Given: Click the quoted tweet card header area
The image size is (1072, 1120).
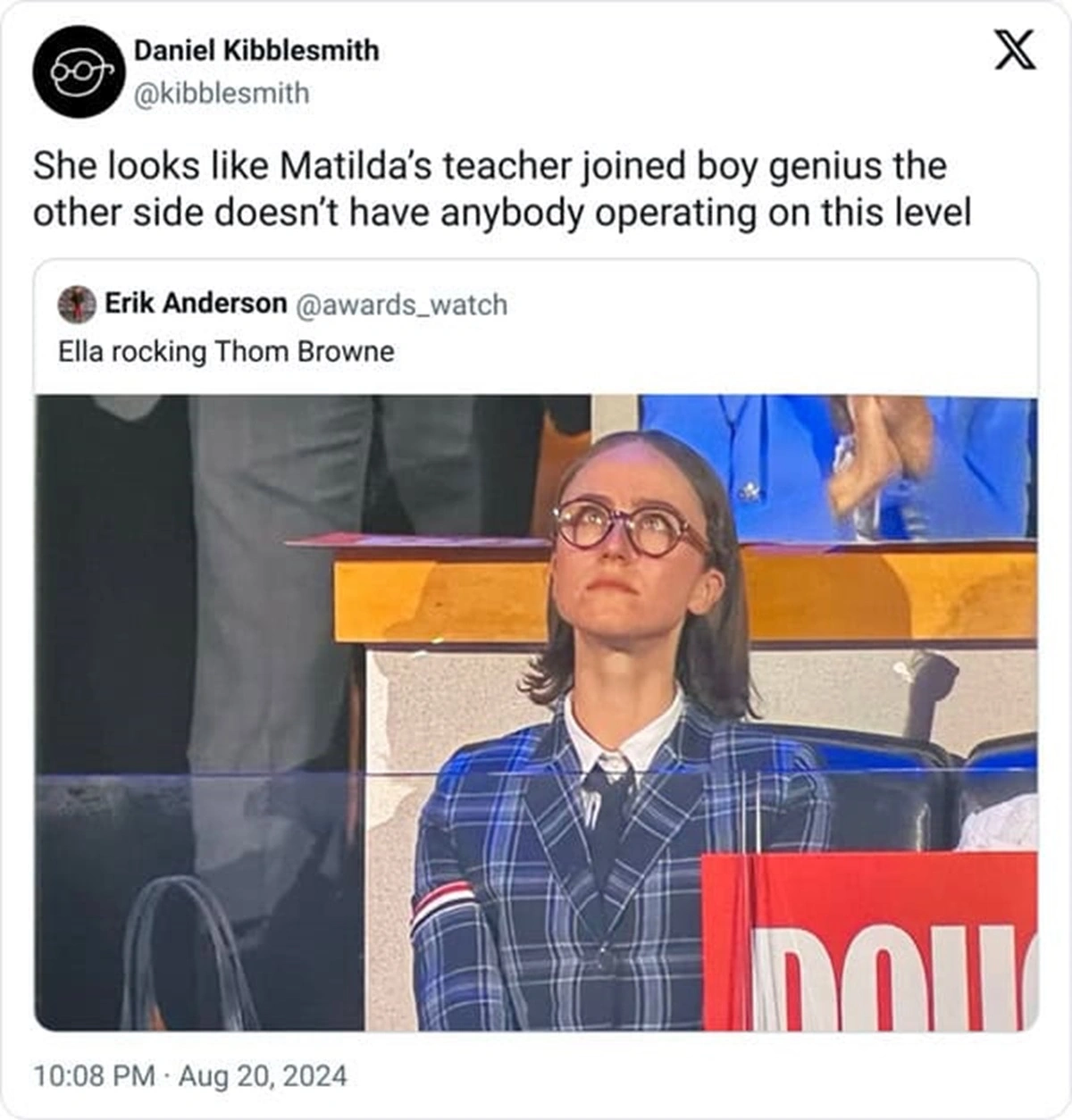Looking at the screenshot, I should pos(536,327).
